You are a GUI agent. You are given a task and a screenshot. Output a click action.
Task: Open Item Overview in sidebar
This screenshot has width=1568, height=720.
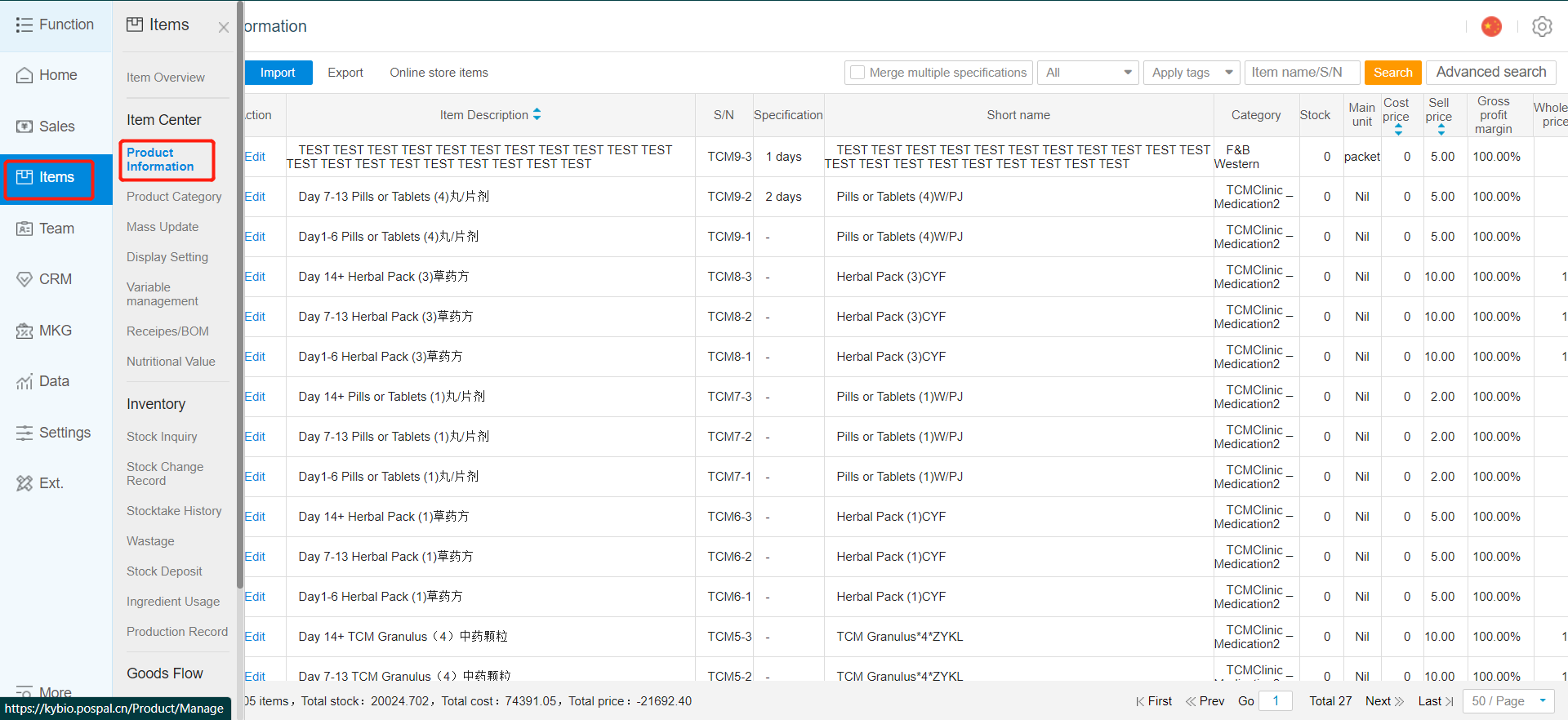pyautogui.click(x=166, y=78)
